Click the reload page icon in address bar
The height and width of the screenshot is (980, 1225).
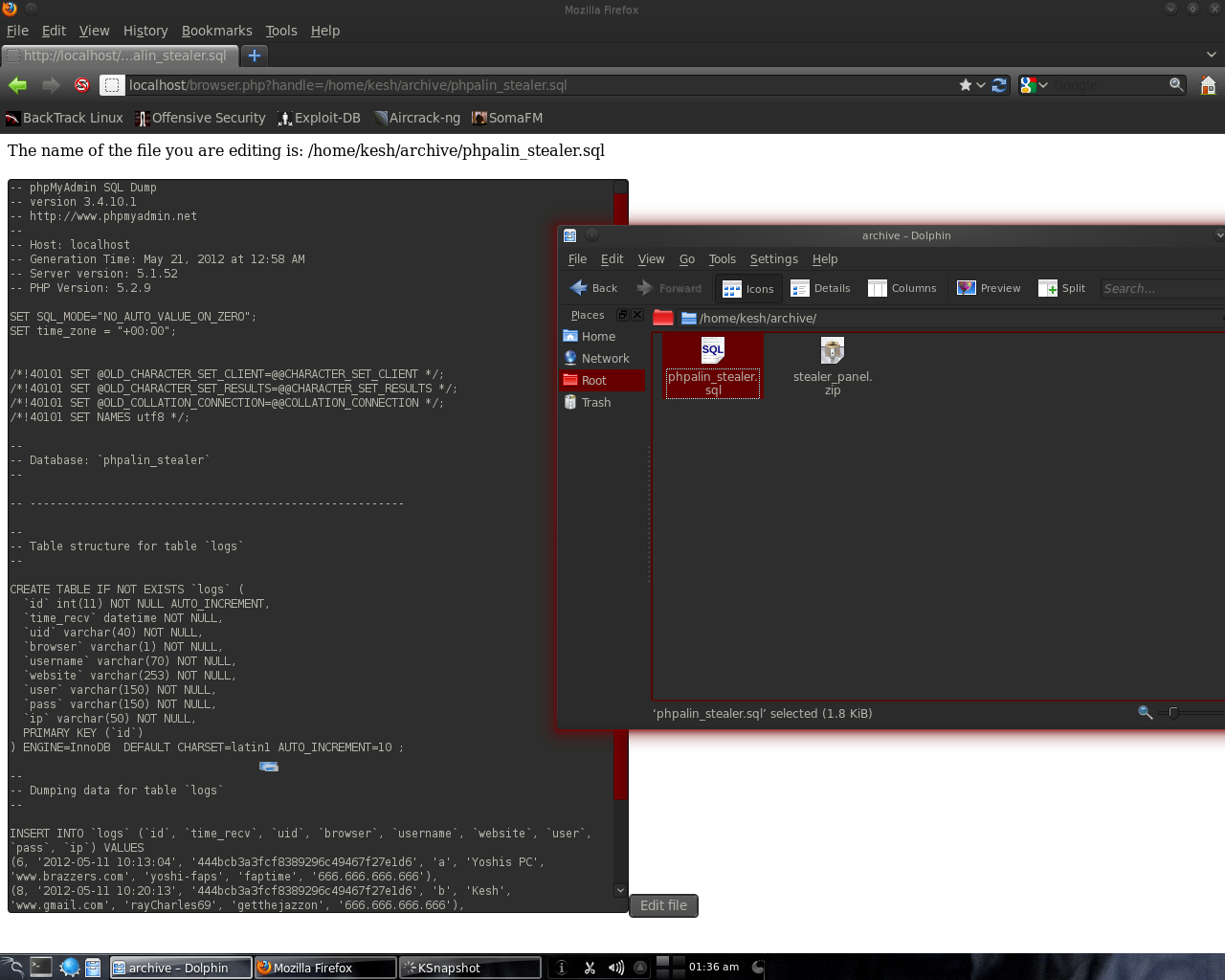[x=999, y=85]
